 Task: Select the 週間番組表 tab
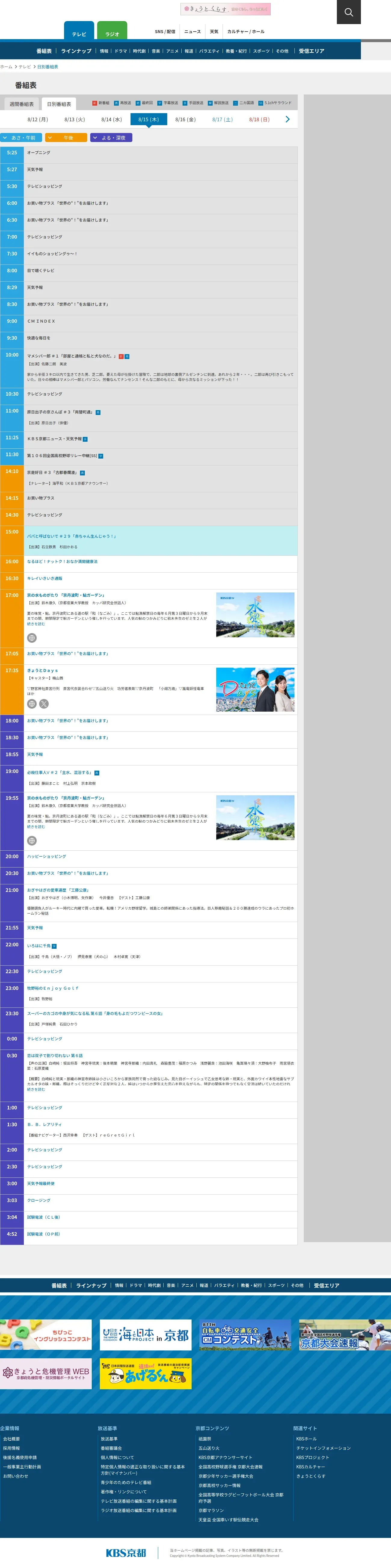point(21,104)
